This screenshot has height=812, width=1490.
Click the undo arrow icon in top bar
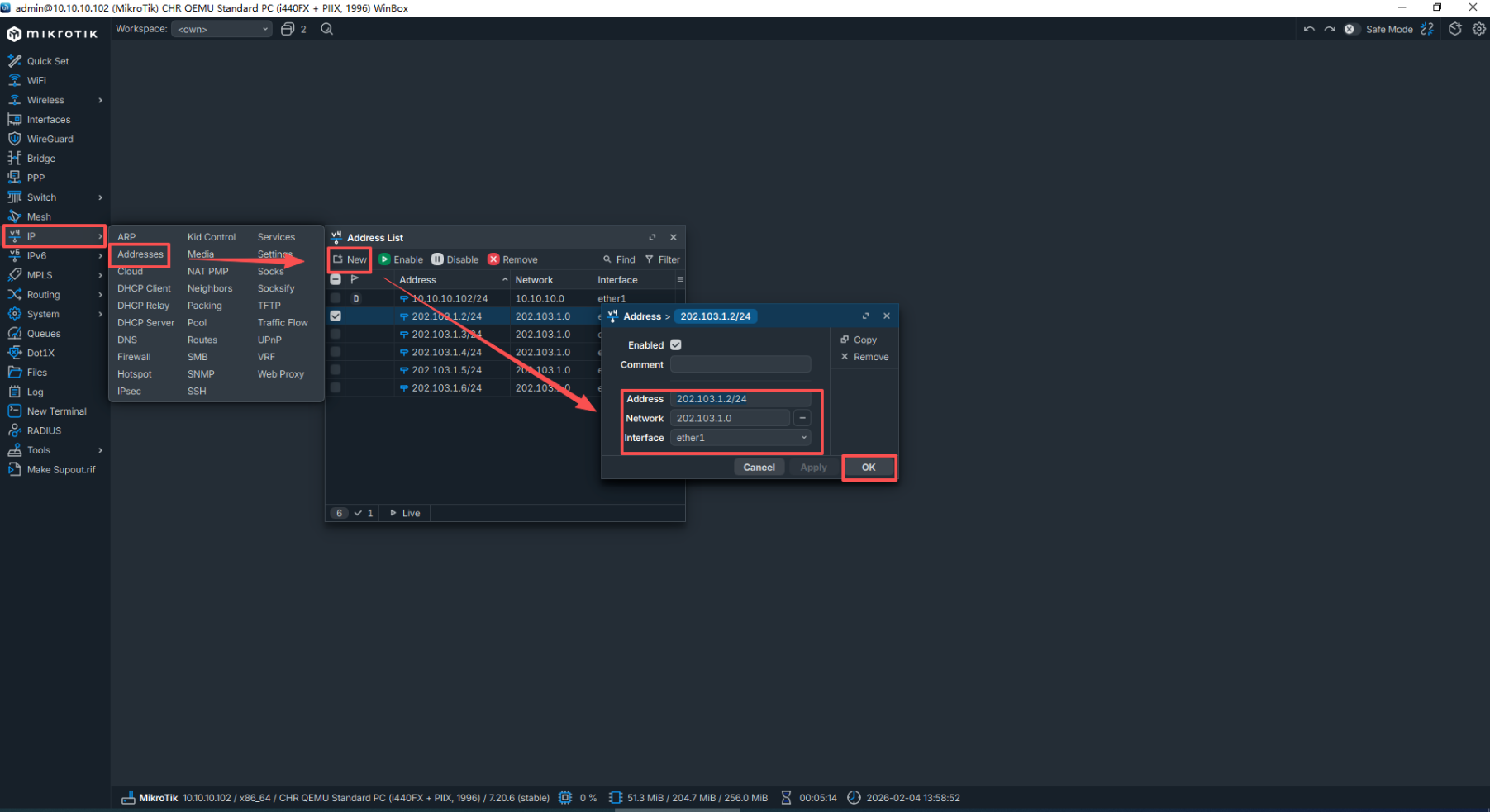[1309, 29]
